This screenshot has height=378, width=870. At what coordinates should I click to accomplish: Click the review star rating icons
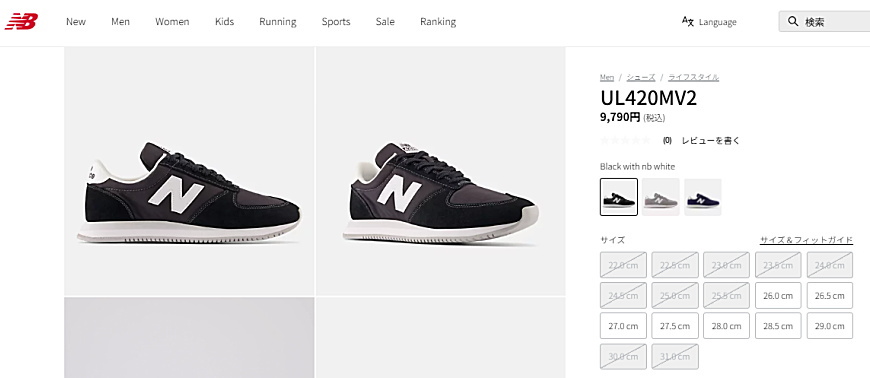click(625, 140)
